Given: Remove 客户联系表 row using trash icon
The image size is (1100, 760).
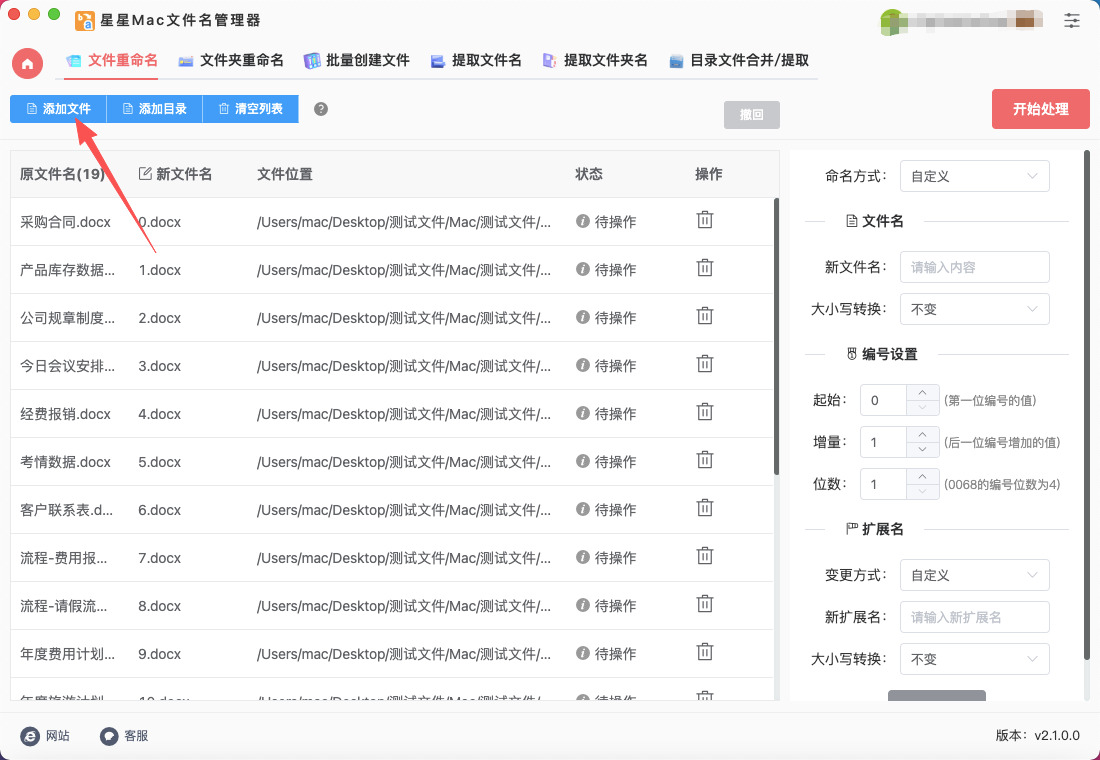Looking at the screenshot, I should click(x=705, y=508).
